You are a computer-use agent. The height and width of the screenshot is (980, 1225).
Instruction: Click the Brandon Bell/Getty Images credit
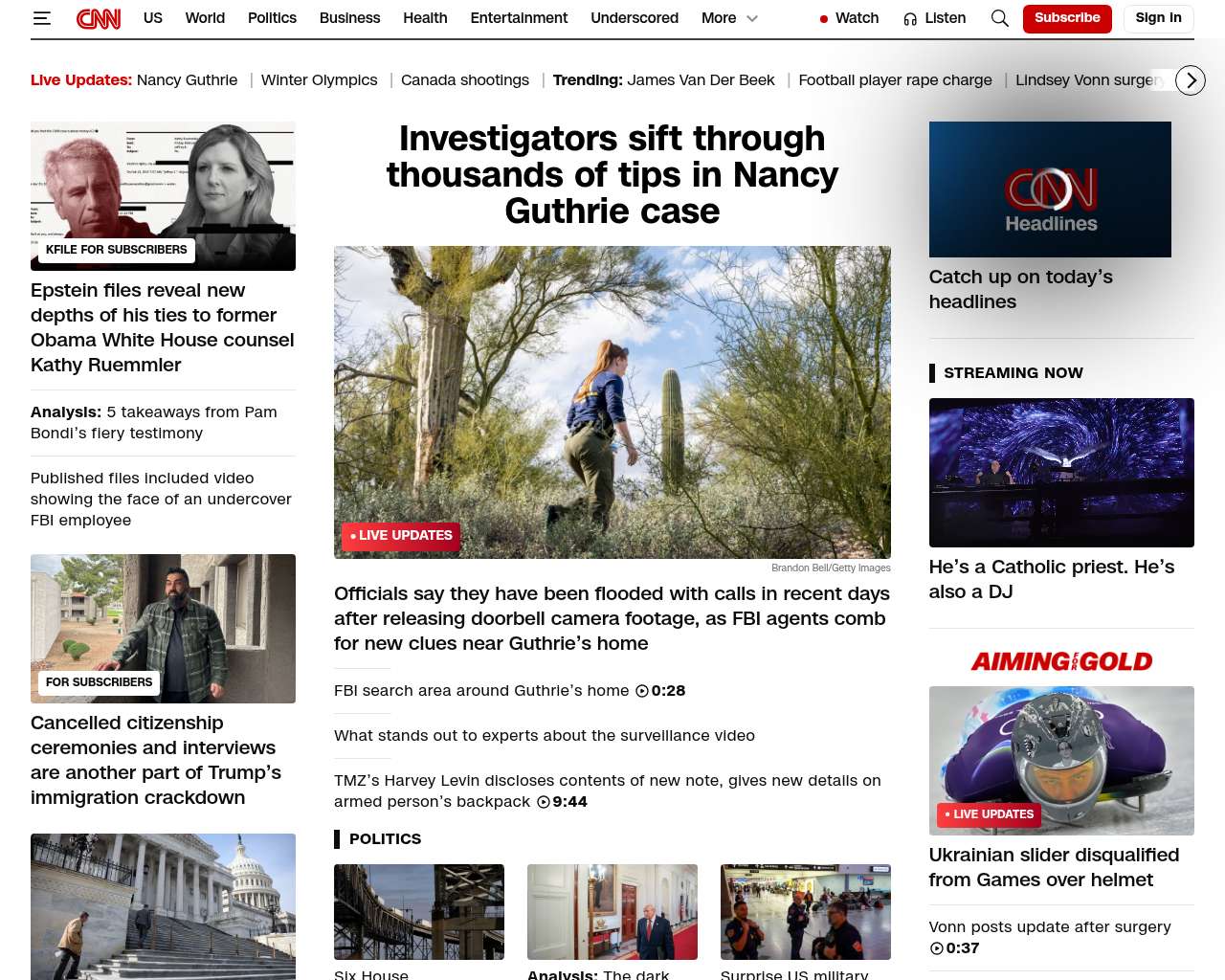click(831, 568)
